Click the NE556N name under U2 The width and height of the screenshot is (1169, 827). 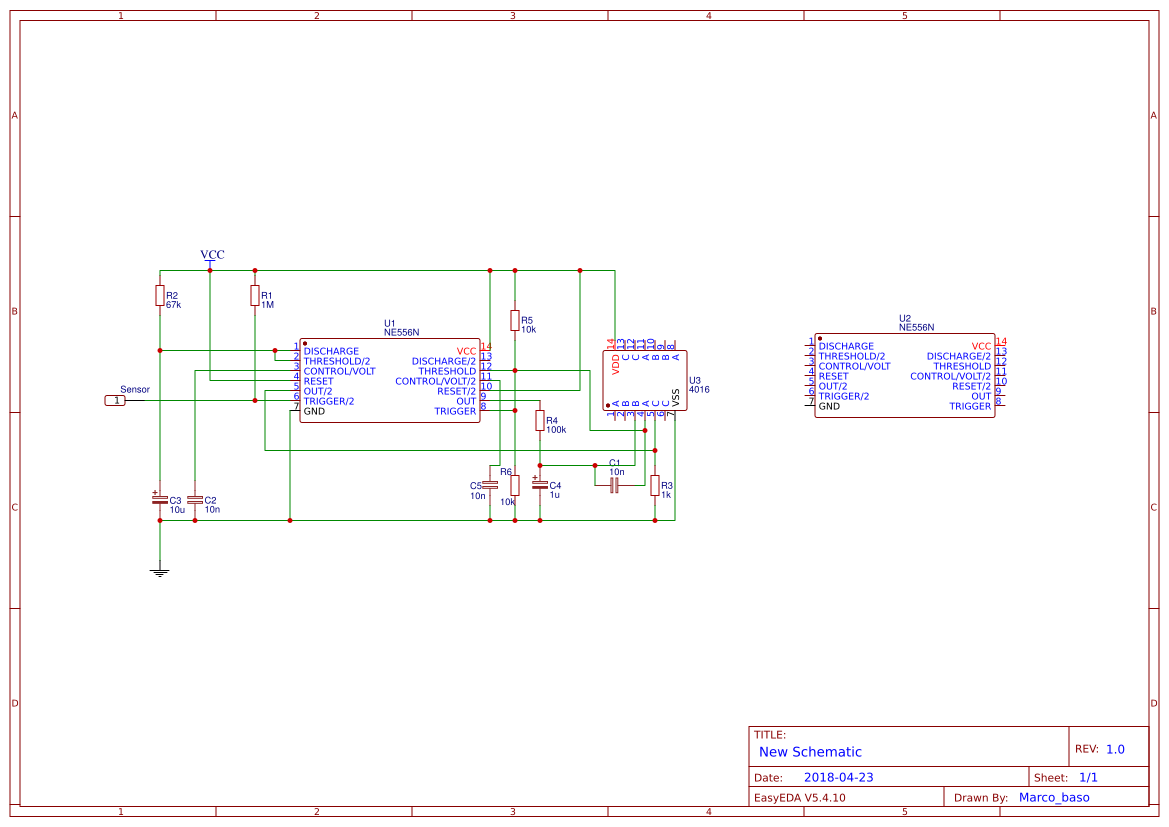916,327
